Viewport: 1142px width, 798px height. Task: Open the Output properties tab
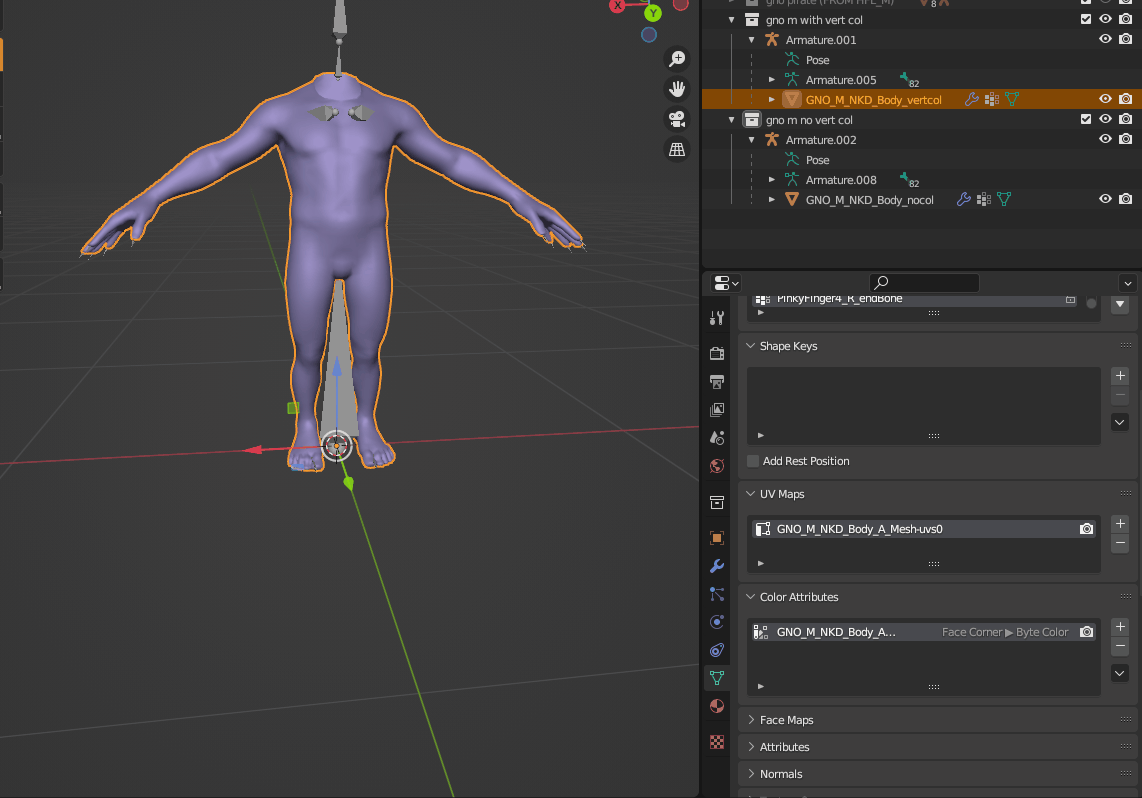(717, 382)
